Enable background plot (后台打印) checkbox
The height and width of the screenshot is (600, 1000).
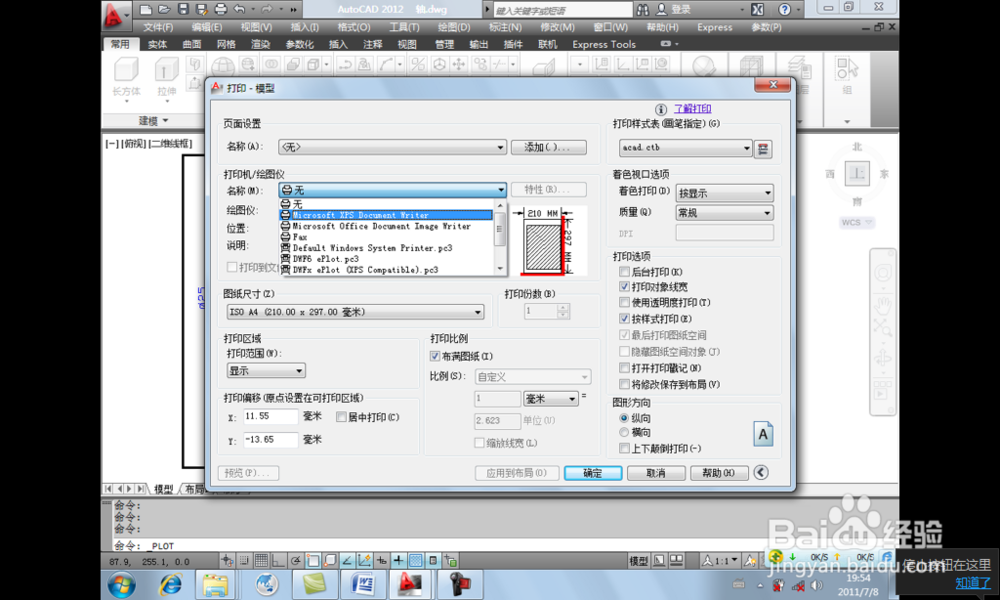(624, 272)
